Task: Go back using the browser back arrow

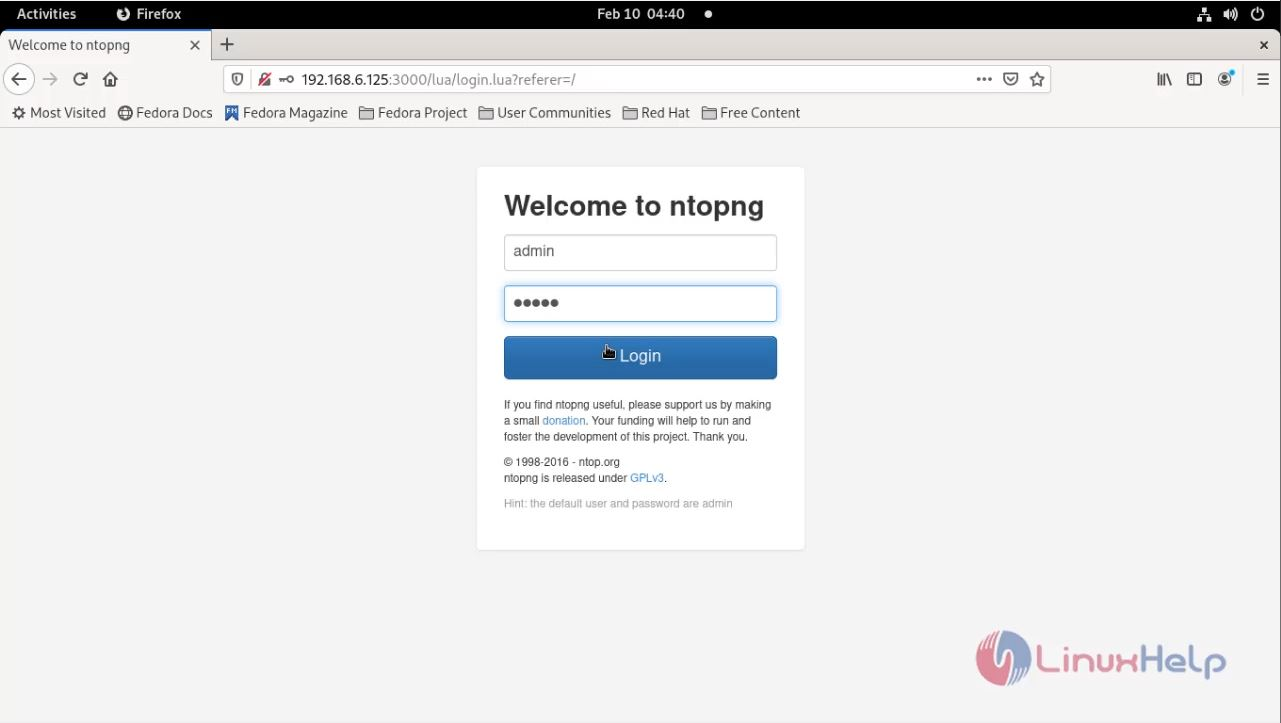Action: [19, 79]
